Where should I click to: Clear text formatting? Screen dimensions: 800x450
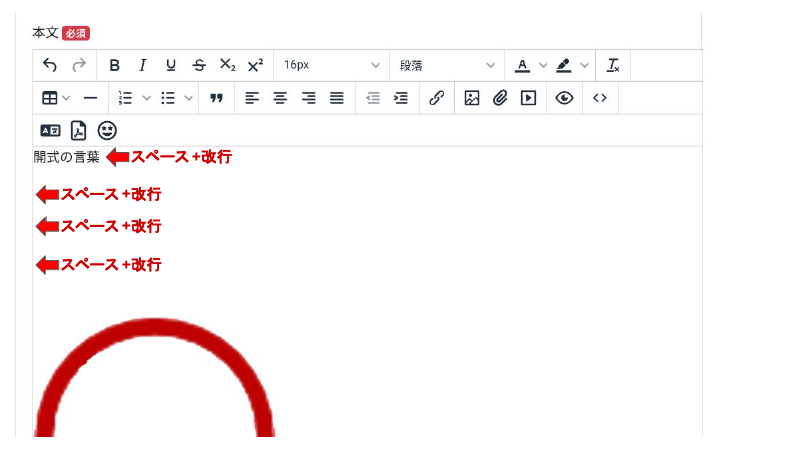pyautogui.click(x=613, y=65)
